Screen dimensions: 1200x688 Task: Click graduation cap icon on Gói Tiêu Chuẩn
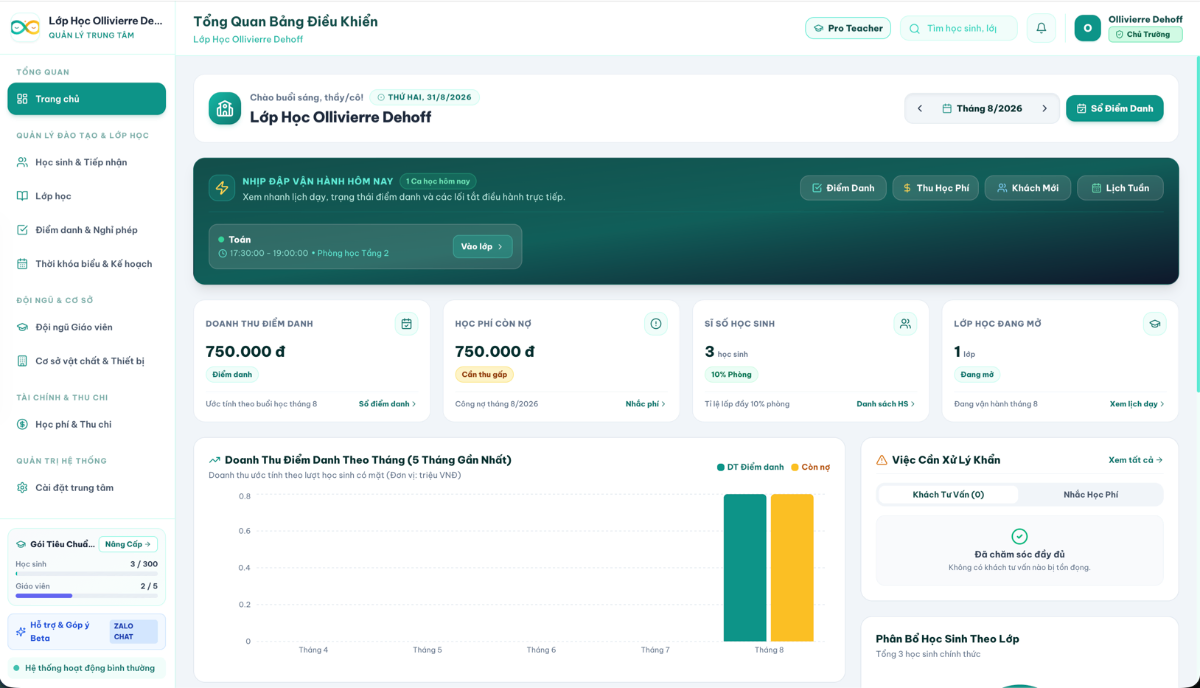[x=22, y=544]
